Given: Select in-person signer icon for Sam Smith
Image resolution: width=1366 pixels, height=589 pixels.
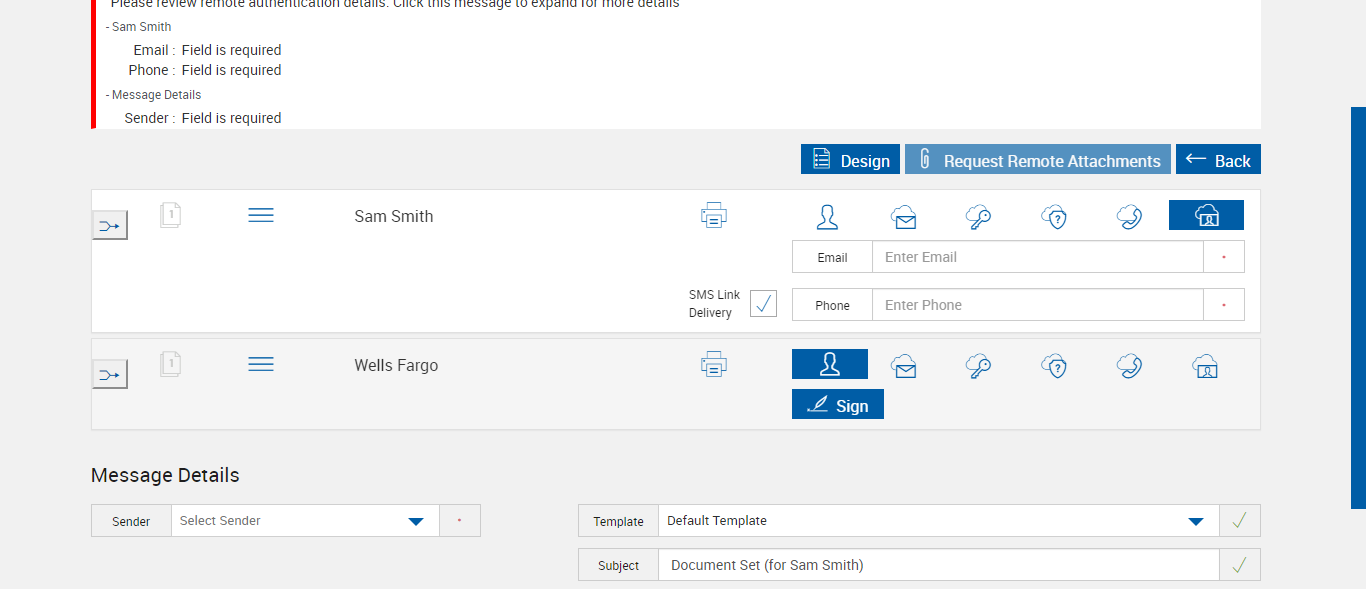Looking at the screenshot, I should click(x=828, y=217).
